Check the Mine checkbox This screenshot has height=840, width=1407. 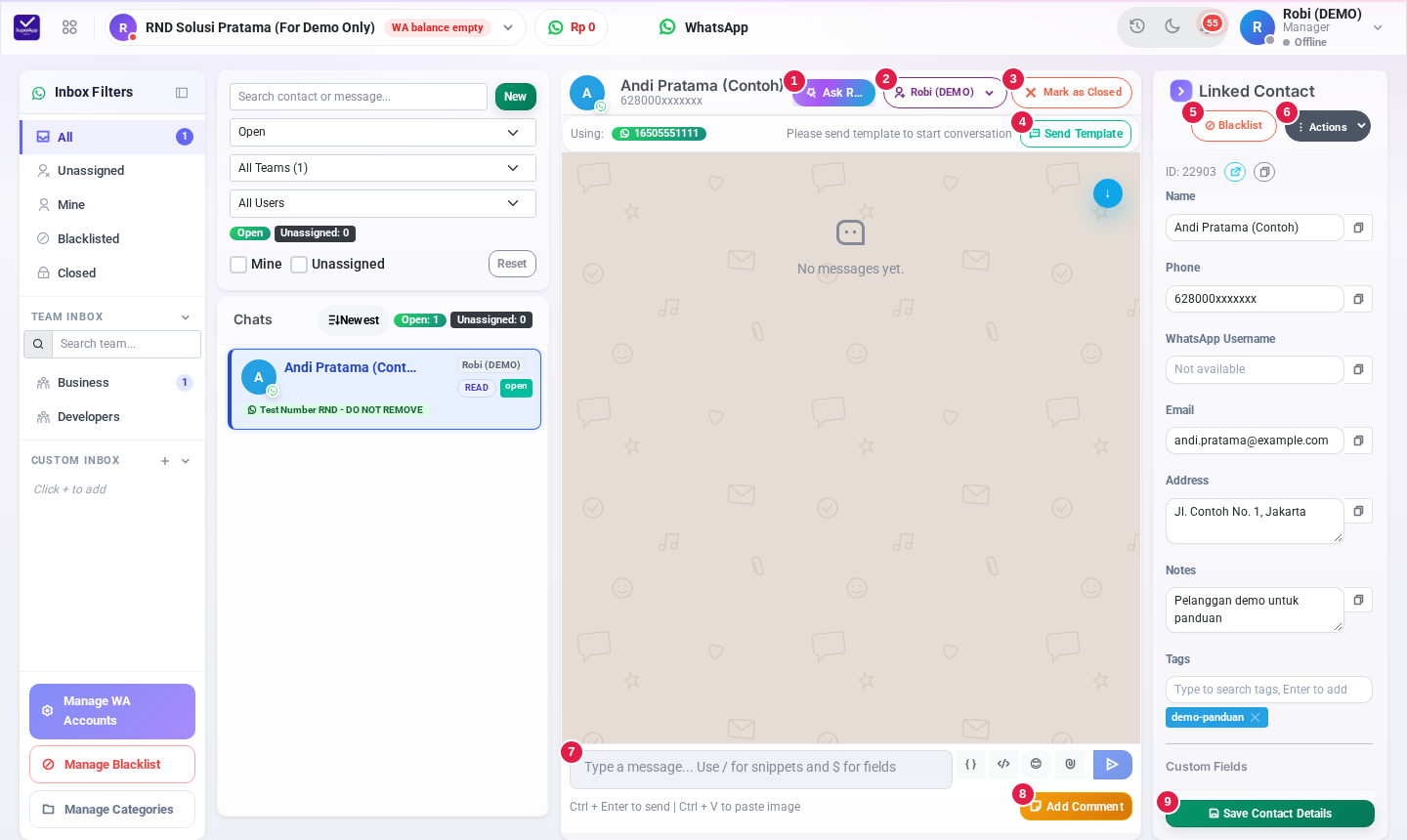point(238,265)
